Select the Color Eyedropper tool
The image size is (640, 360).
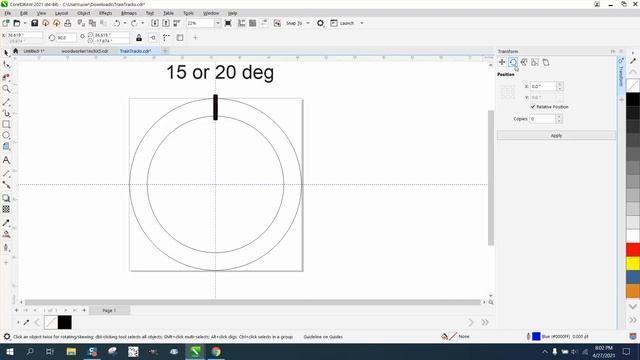click(6, 223)
